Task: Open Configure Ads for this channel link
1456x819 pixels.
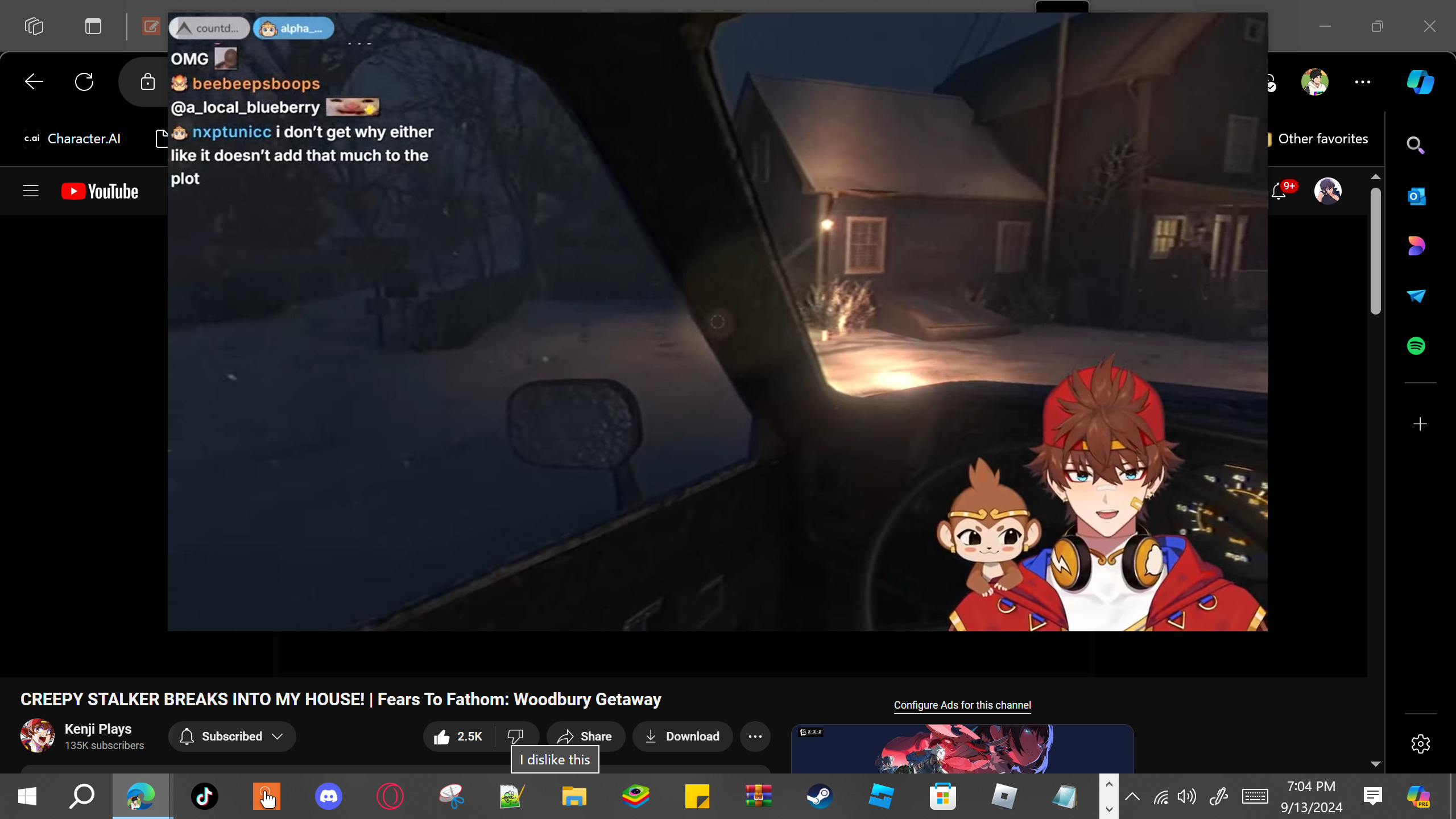Action: pyautogui.click(x=962, y=705)
